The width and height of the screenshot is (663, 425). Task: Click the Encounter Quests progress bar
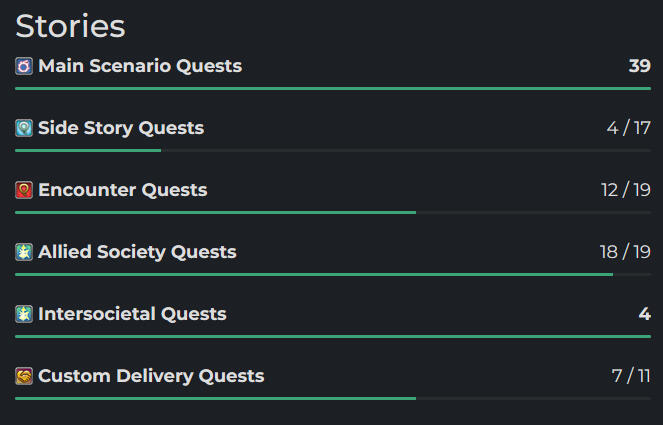click(333, 213)
